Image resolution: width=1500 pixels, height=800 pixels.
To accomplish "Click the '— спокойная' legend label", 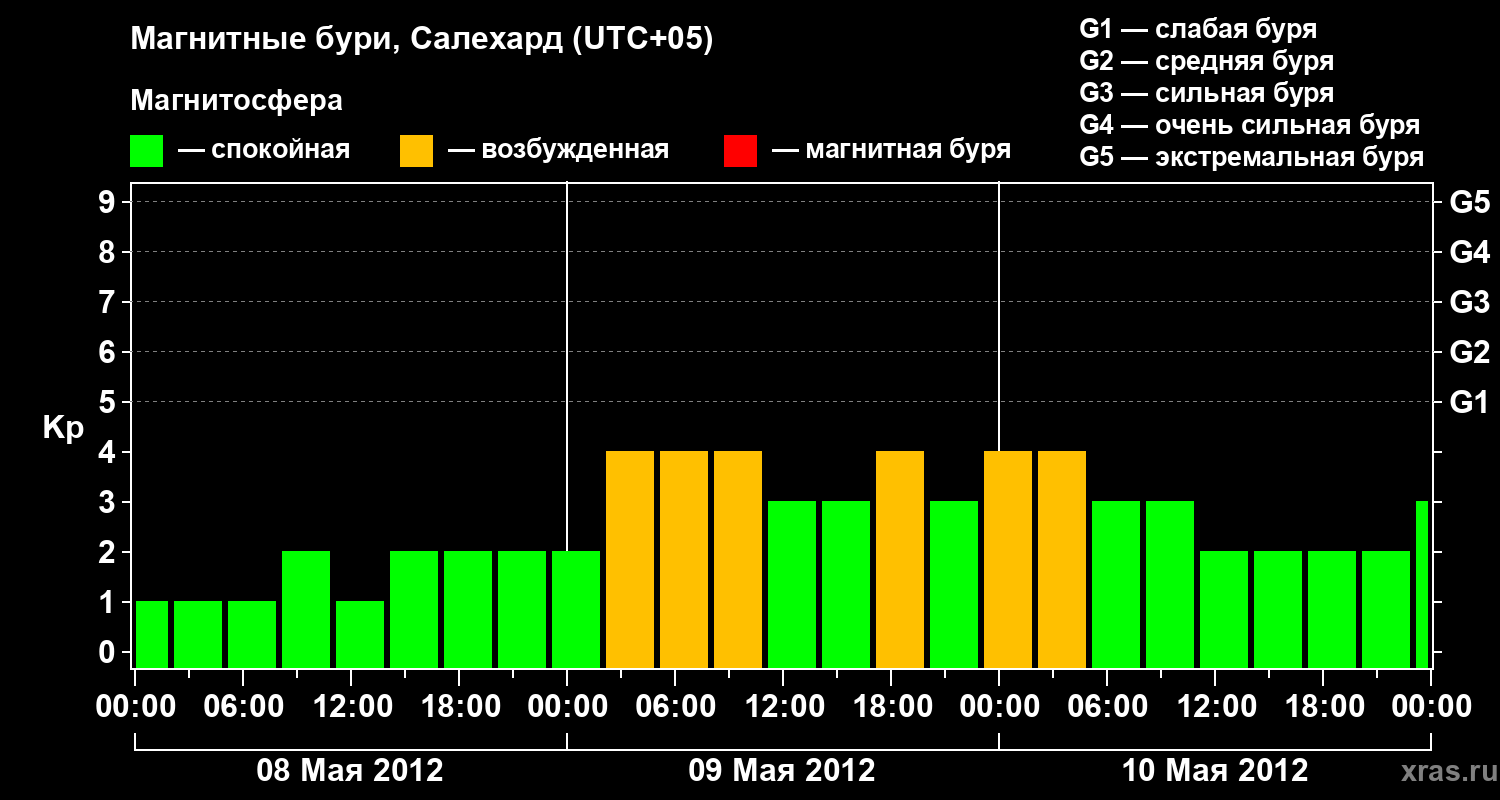I will click(264, 150).
